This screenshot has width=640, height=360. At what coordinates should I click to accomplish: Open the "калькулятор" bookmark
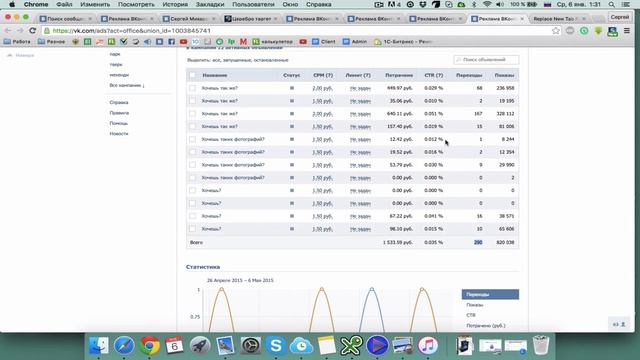coord(273,42)
